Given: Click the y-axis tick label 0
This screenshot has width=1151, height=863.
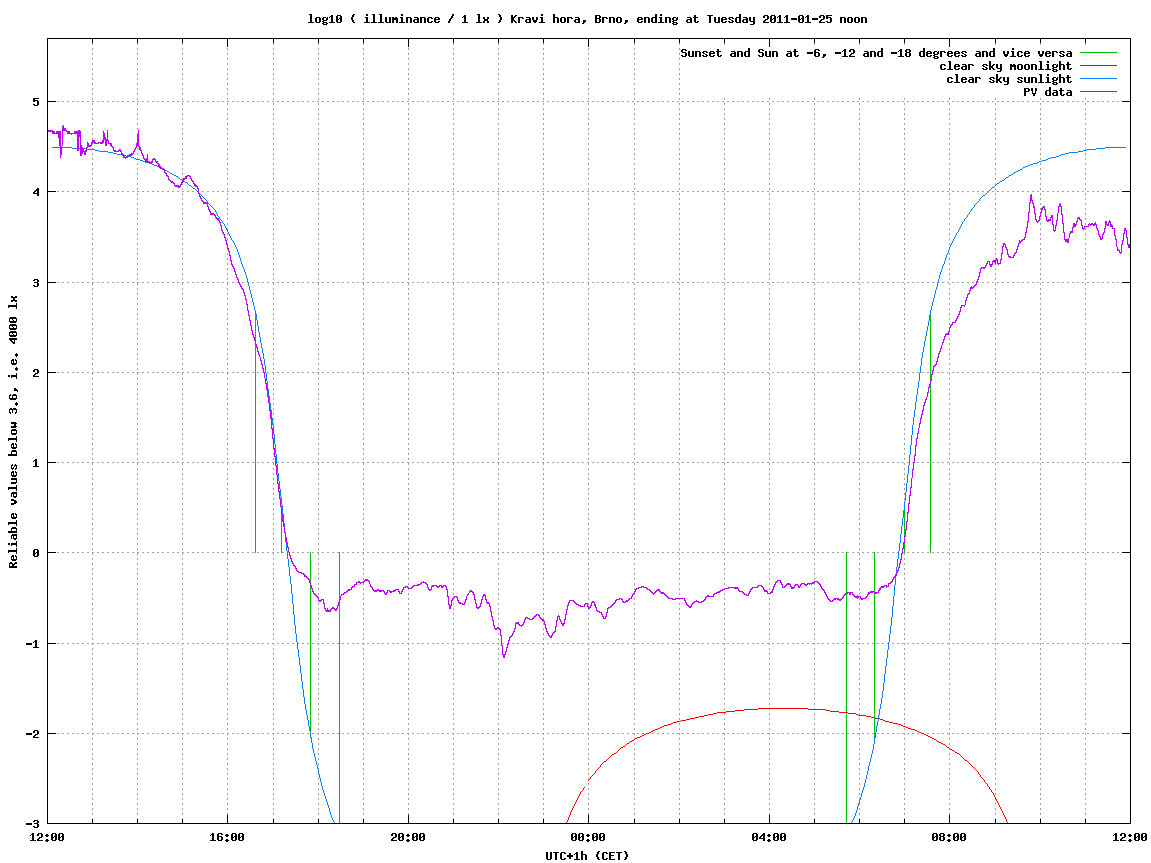Looking at the screenshot, I should pyautogui.click(x=35, y=553).
